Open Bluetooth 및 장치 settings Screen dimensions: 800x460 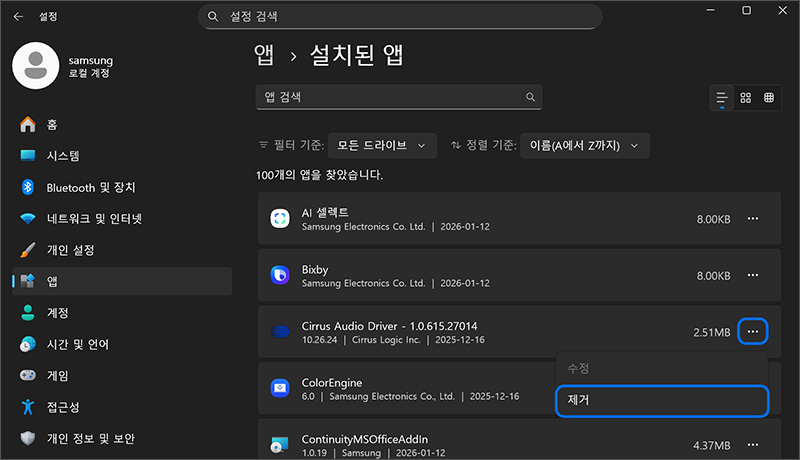[122, 187]
